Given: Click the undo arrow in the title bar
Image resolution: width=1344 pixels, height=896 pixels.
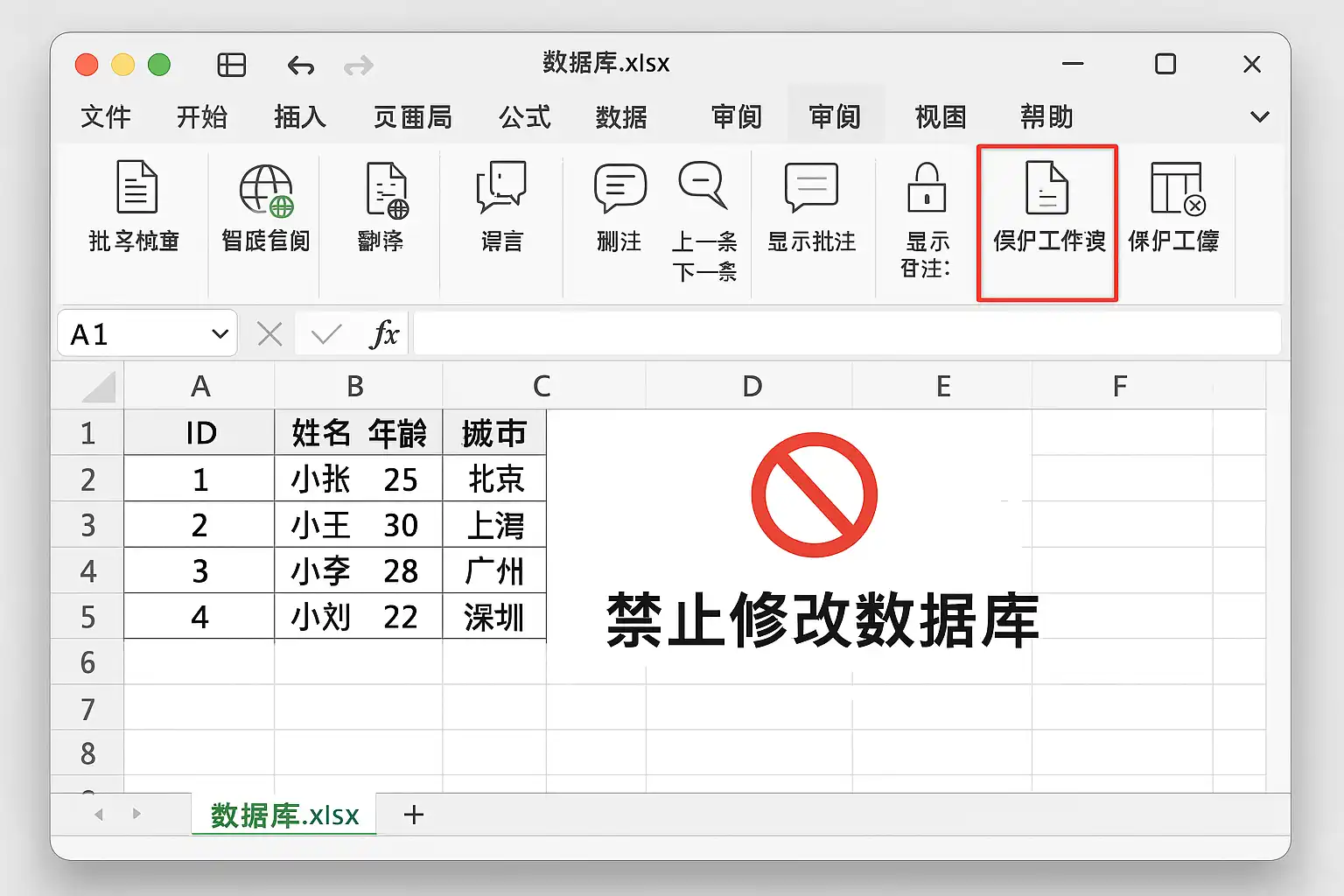Looking at the screenshot, I should coord(300,65).
